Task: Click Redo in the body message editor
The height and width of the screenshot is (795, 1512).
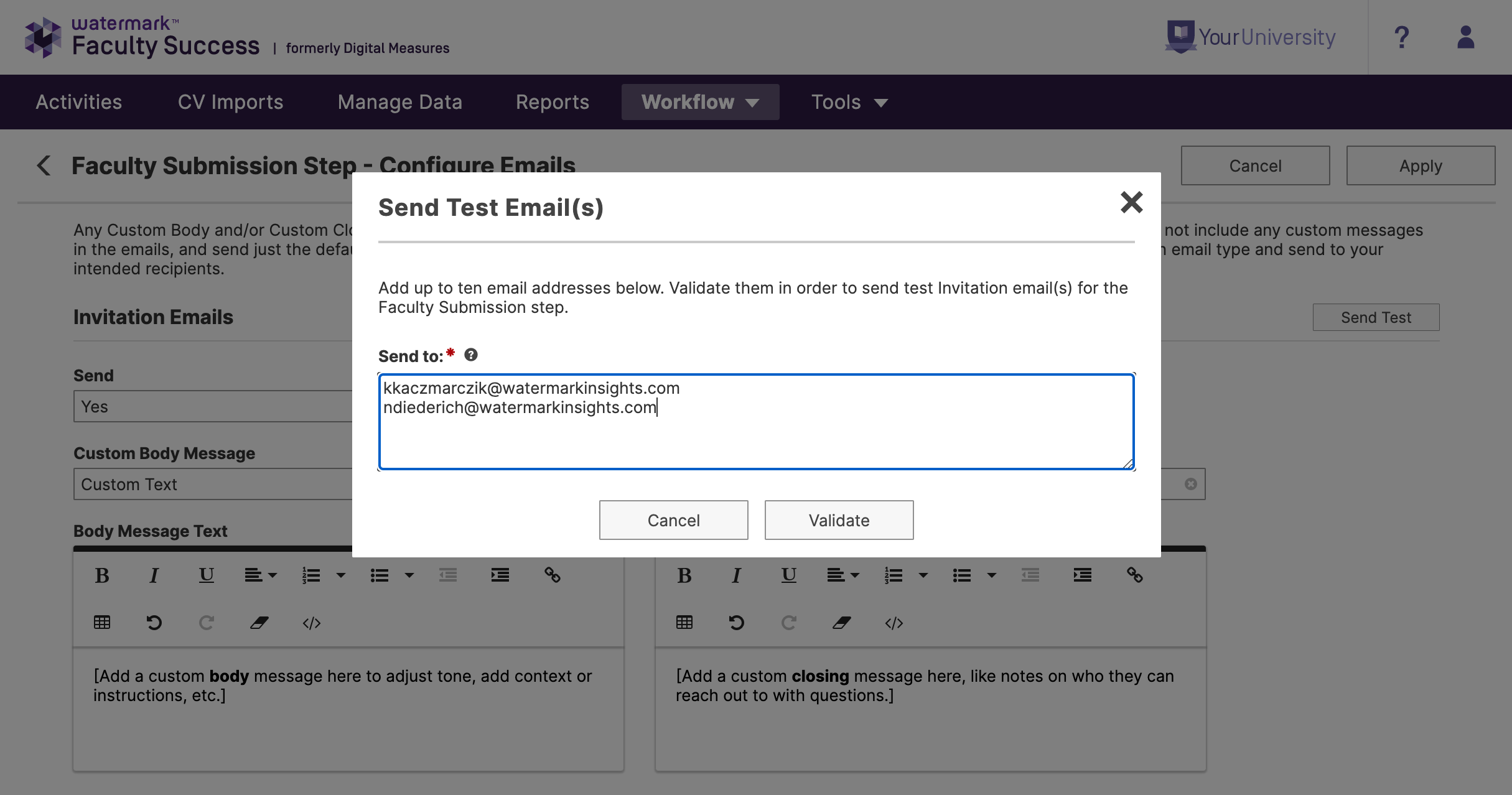Action: tap(207, 623)
